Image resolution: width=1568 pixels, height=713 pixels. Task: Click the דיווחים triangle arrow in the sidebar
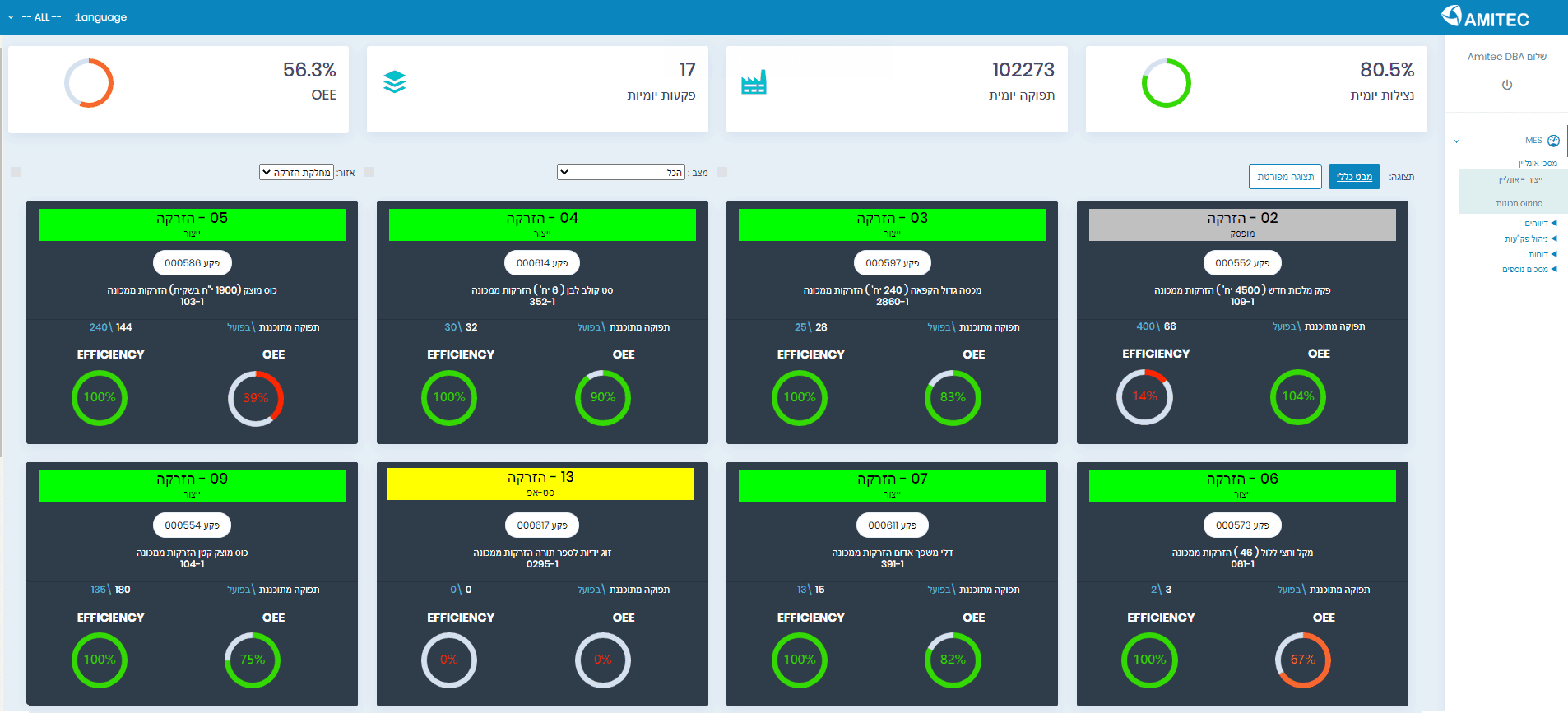click(x=1554, y=223)
